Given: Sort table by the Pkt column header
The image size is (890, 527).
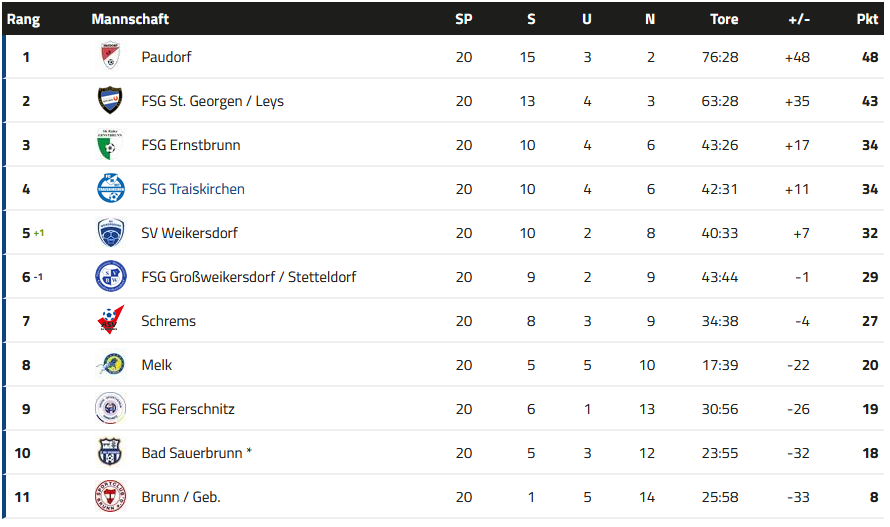Looking at the screenshot, I should click(x=867, y=19).
